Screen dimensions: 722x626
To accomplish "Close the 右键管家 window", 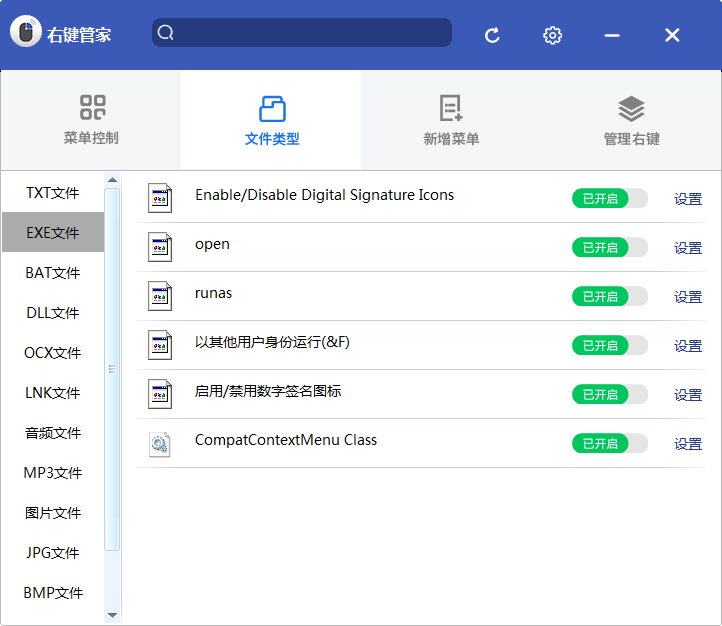I will (x=672, y=35).
